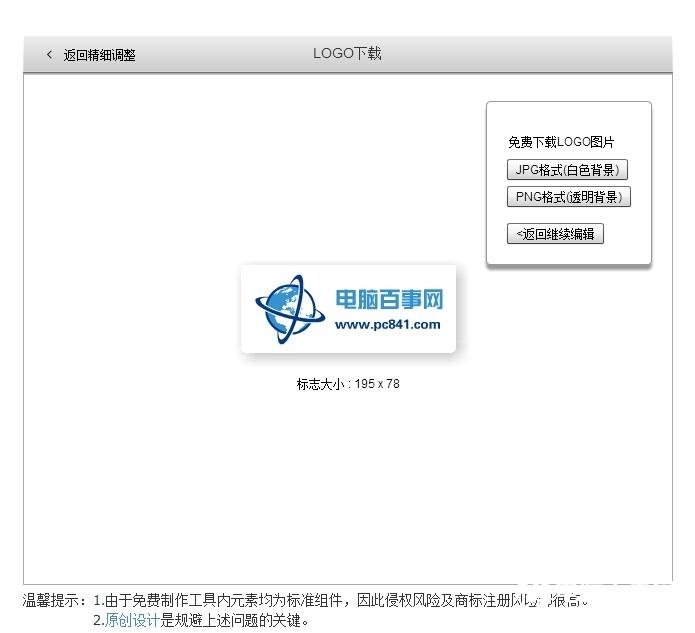Click the back chevron arrow icon
This screenshot has height=633, width=695.
(49, 55)
